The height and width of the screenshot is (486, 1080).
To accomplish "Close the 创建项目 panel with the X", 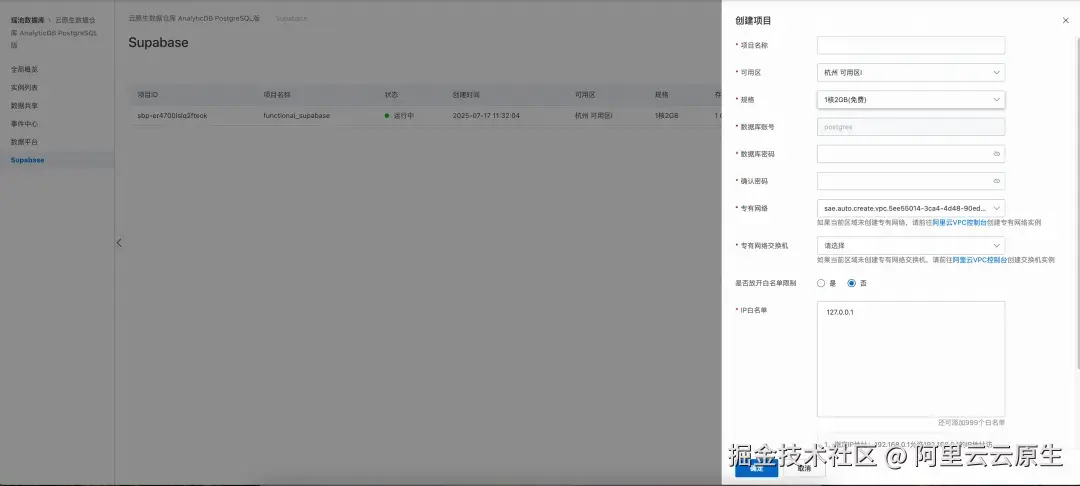I will [1066, 21].
